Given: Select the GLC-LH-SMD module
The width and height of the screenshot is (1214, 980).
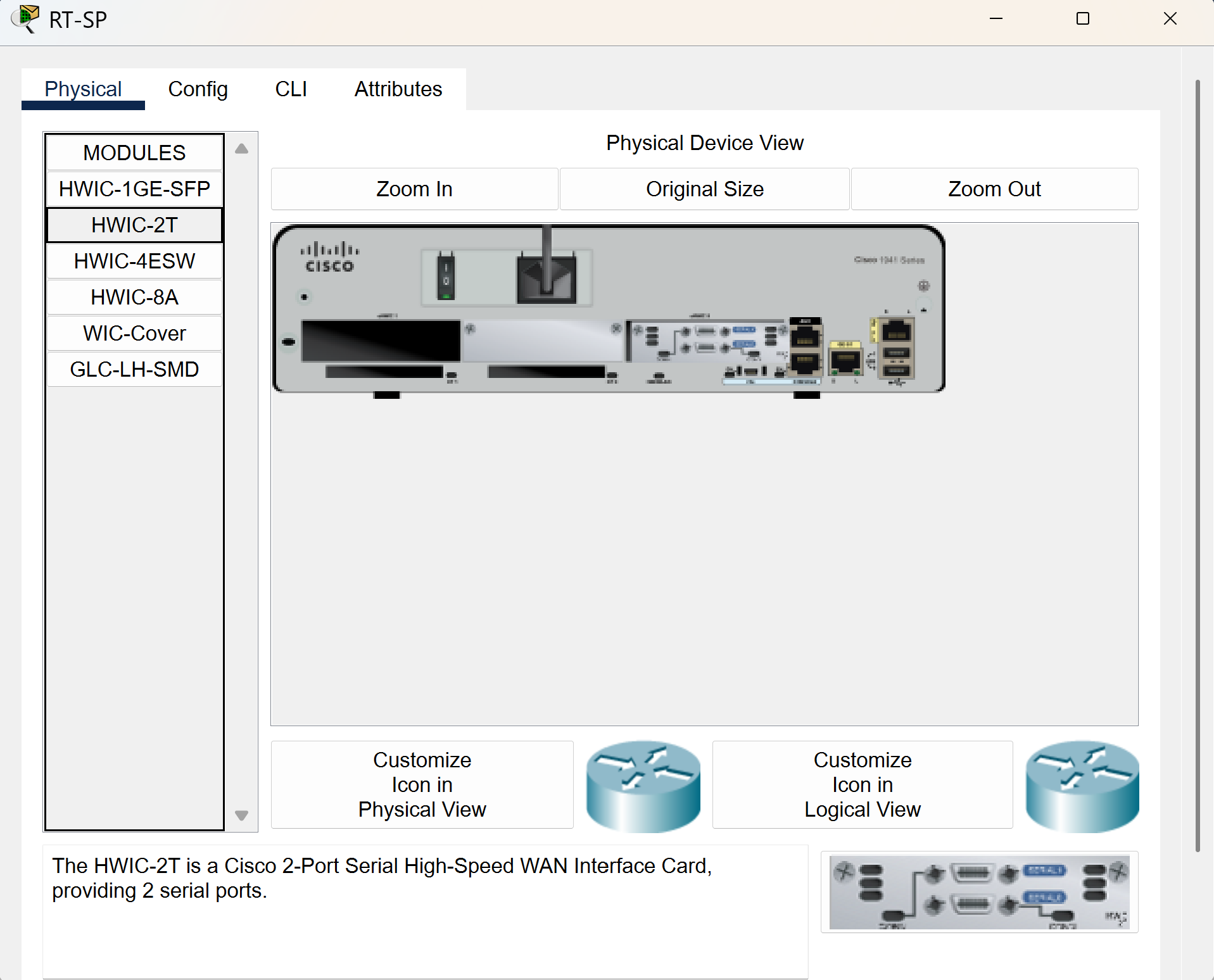Looking at the screenshot, I should click(x=134, y=369).
